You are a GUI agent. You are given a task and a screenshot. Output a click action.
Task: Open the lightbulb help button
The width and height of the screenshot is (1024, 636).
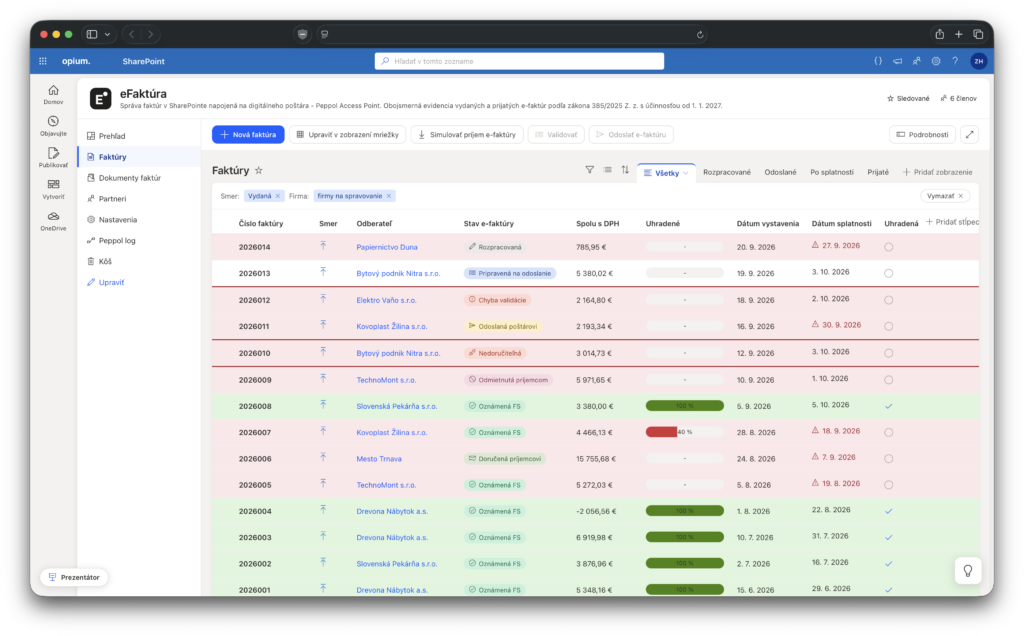(x=968, y=571)
